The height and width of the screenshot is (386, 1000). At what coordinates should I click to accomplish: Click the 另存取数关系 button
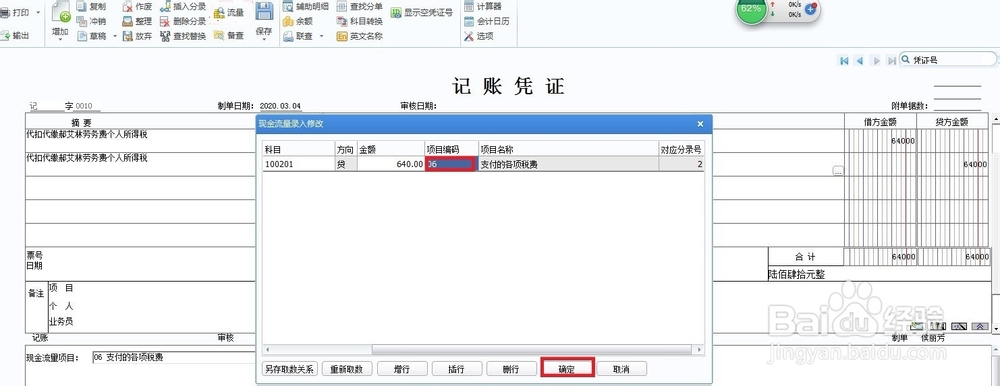[x=289, y=369]
